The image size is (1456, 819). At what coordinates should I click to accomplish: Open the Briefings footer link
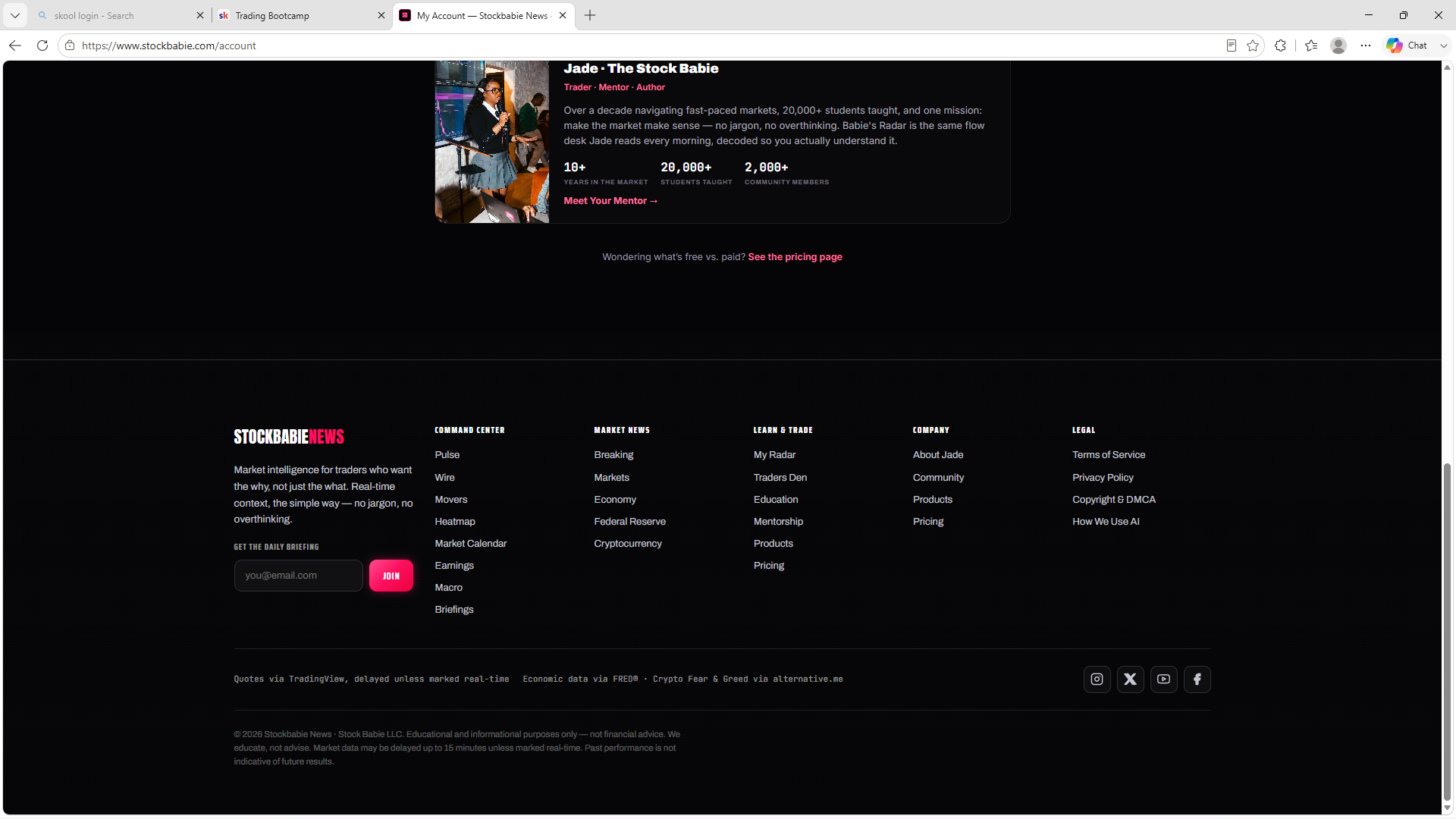pos(454,610)
